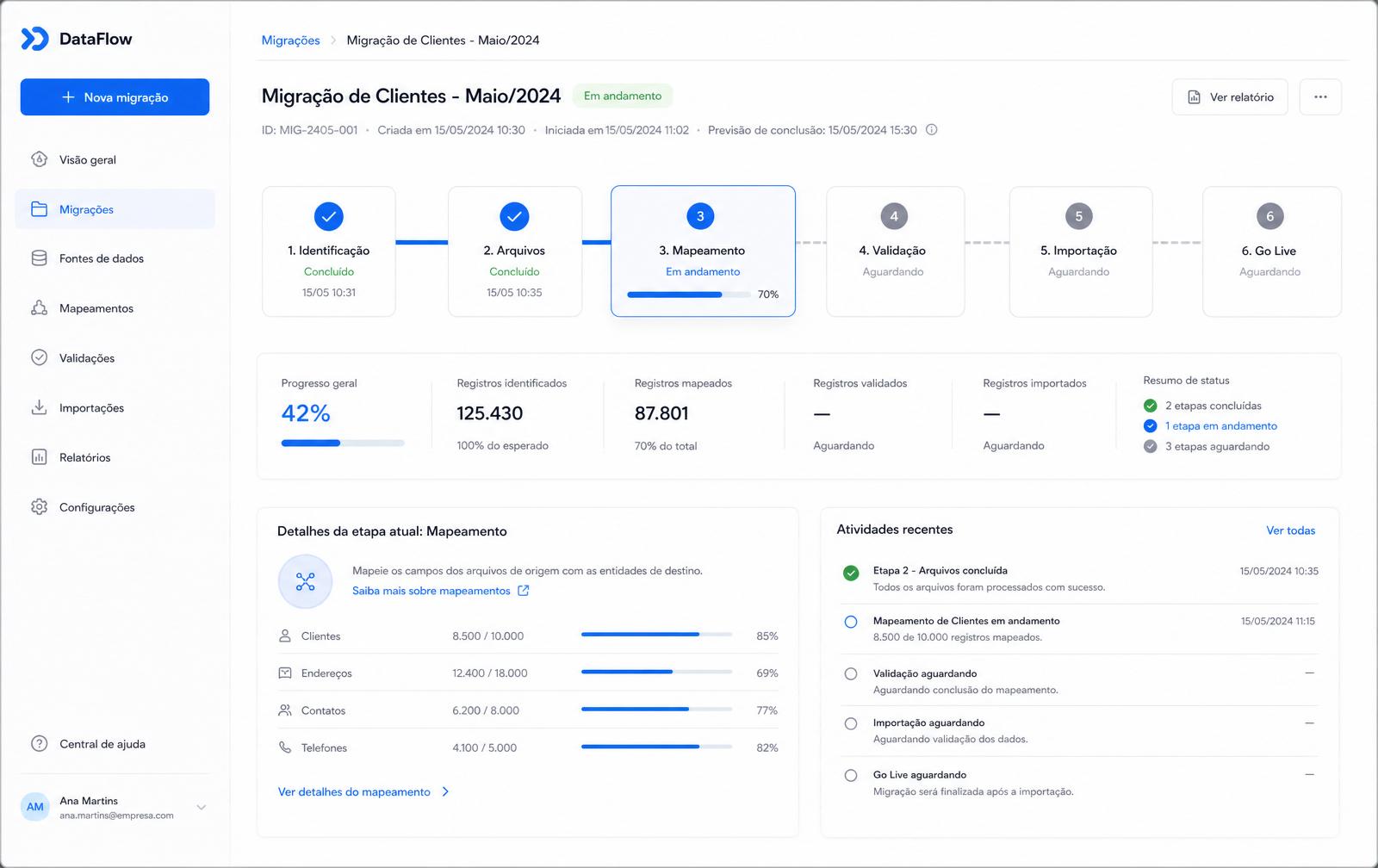1378x868 pixels.
Task: Click the Contatos people icon
Action: 285,710
